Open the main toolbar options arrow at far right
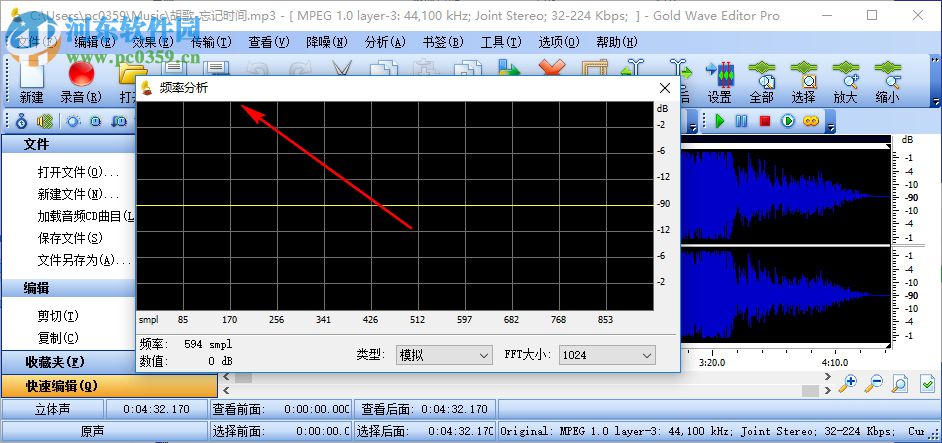The height and width of the screenshot is (443, 942). (x=935, y=102)
